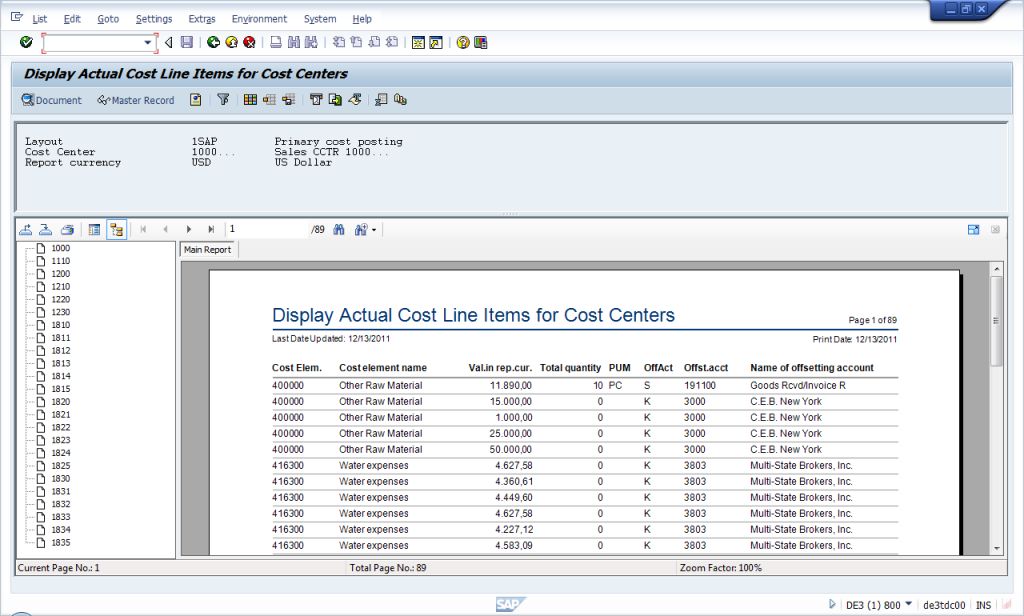Click the Save Layout icon

tap(289, 99)
